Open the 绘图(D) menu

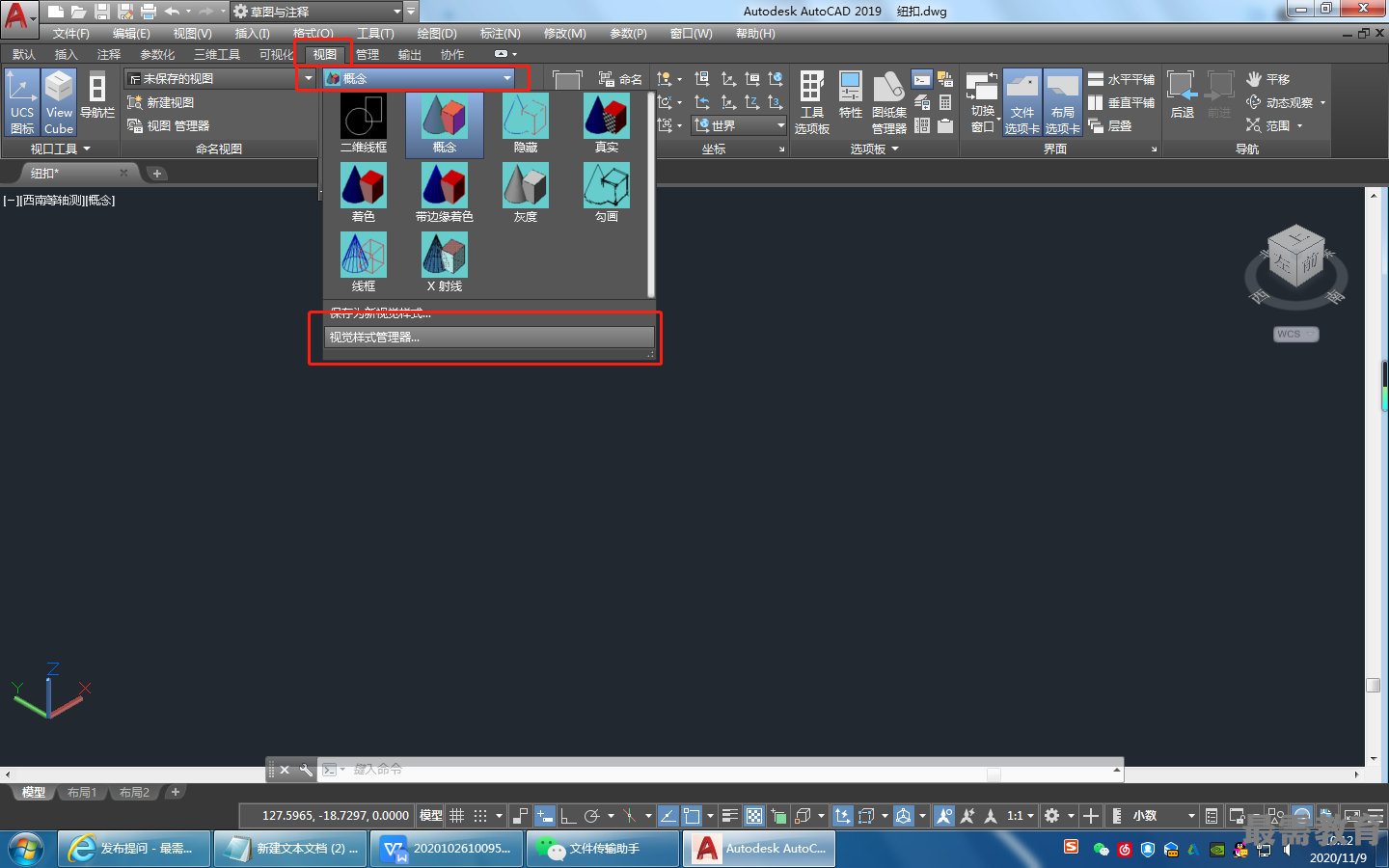coord(437,34)
